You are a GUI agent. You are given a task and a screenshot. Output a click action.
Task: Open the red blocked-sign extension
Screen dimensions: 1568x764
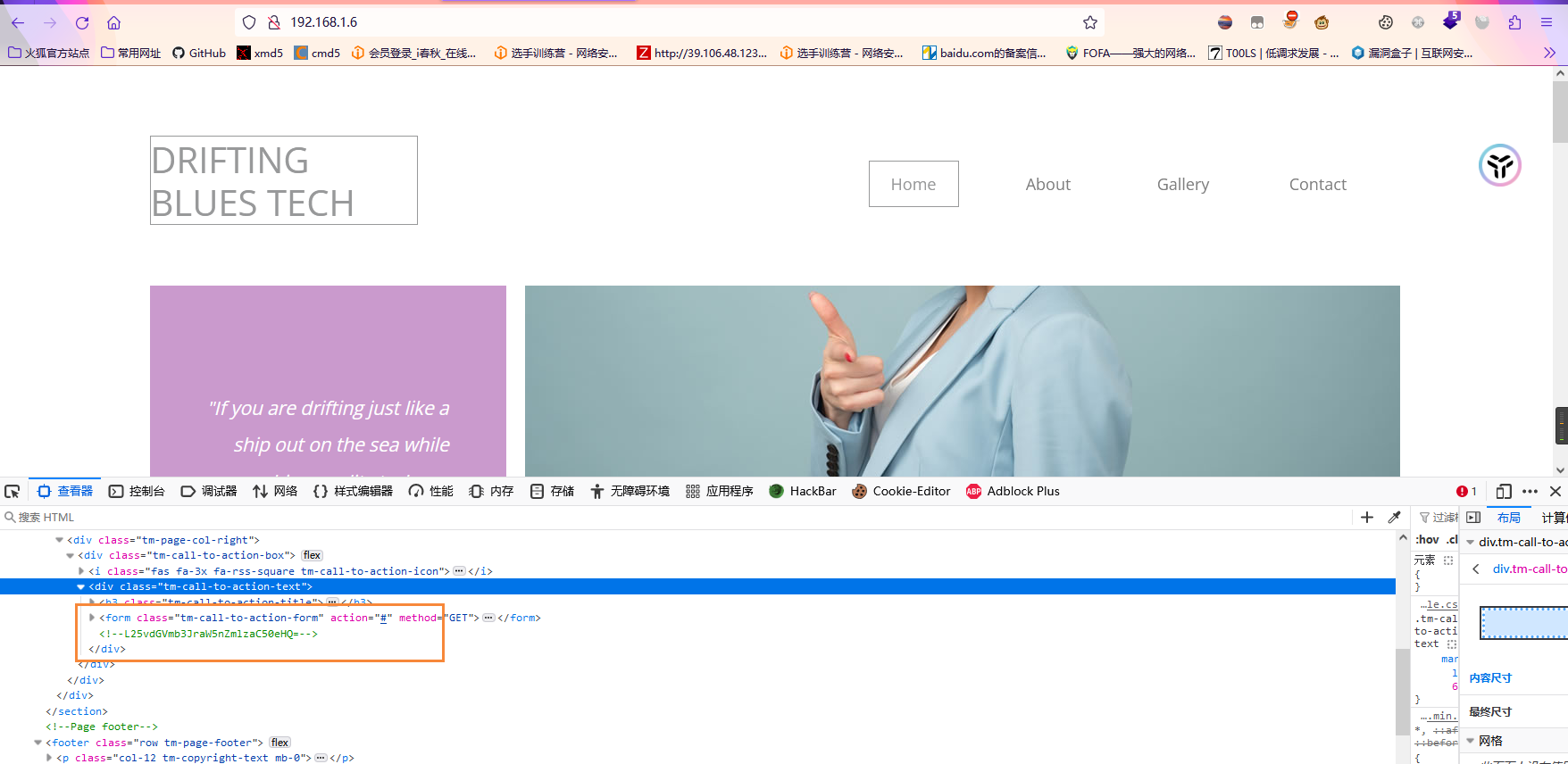click(1290, 20)
